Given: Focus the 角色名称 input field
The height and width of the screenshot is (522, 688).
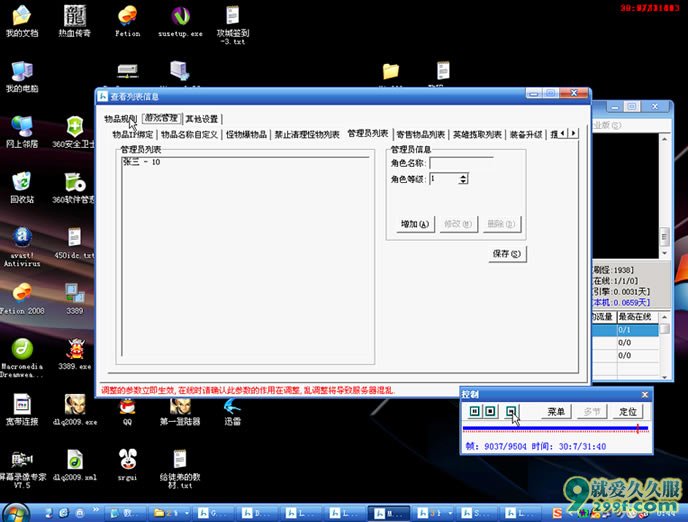Looking at the screenshot, I should point(461,163).
